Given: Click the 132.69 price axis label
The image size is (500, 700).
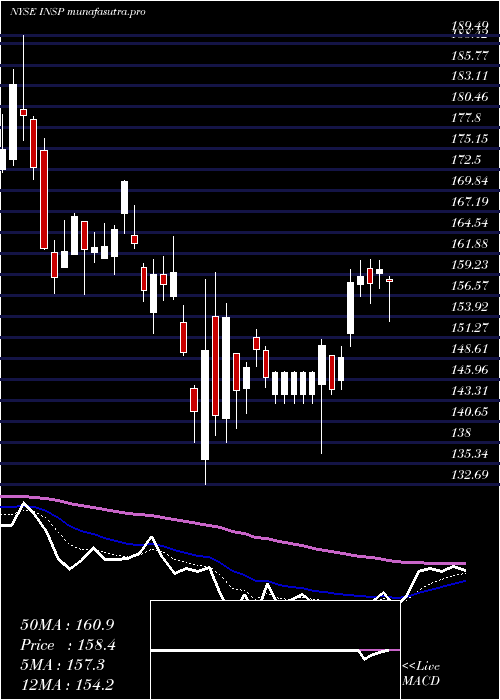Looking at the screenshot, I should [x=470, y=475].
